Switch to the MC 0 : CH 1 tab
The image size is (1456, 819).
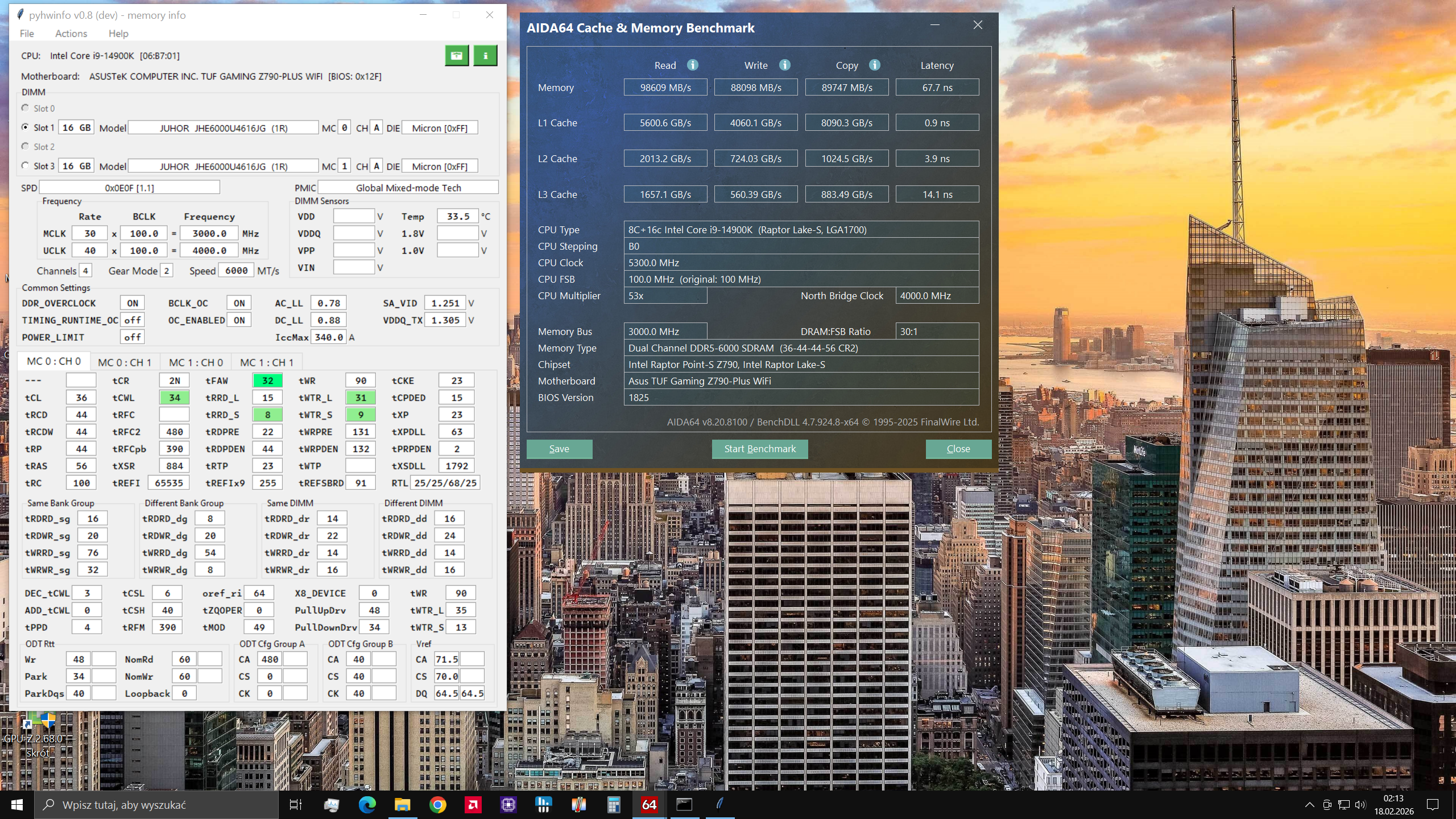coord(124,362)
